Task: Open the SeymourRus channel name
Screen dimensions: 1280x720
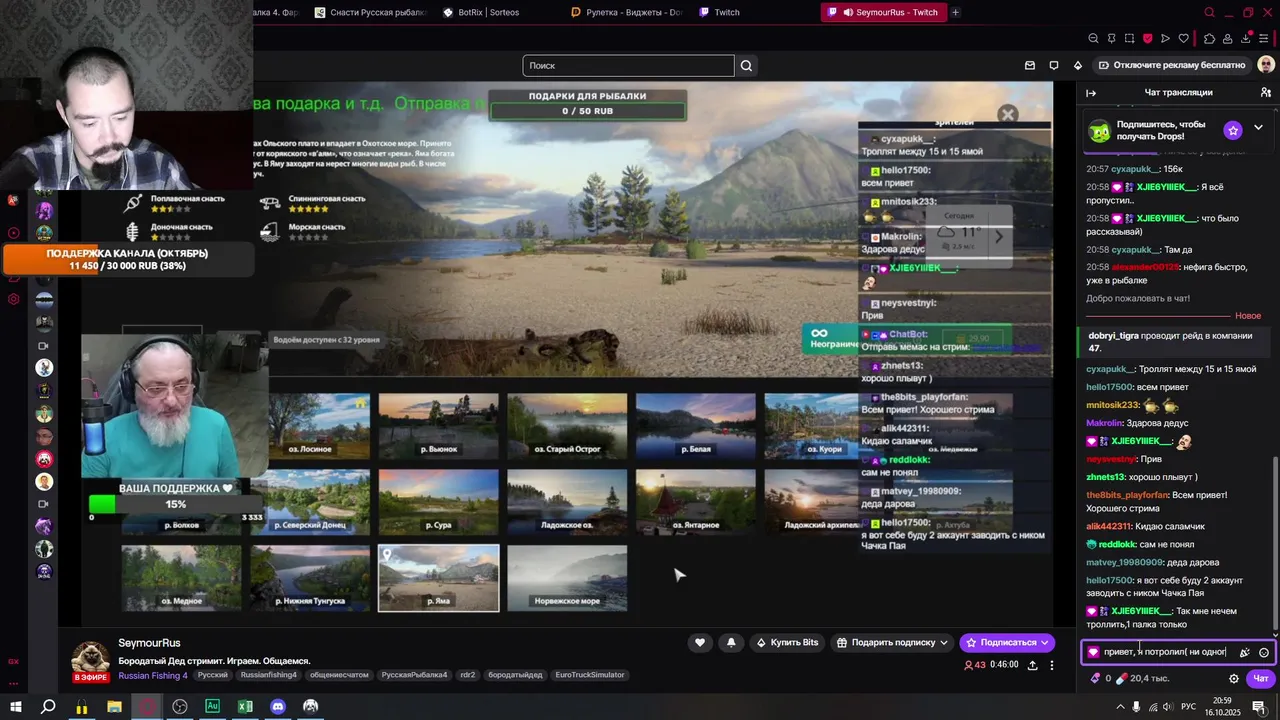Action: [x=149, y=643]
